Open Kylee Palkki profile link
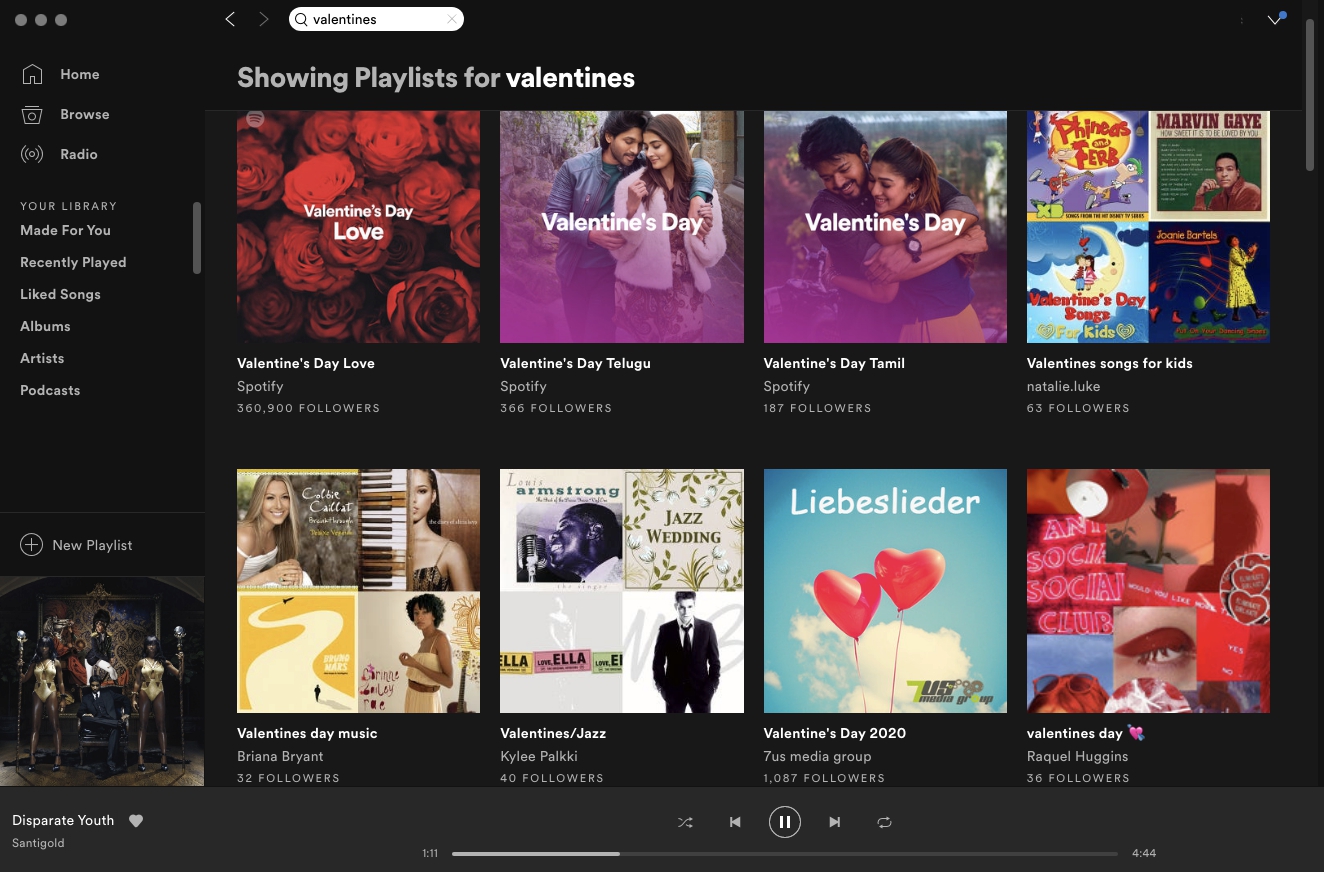The width and height of the screenshot is (1324, 872). tap(539, 756)
